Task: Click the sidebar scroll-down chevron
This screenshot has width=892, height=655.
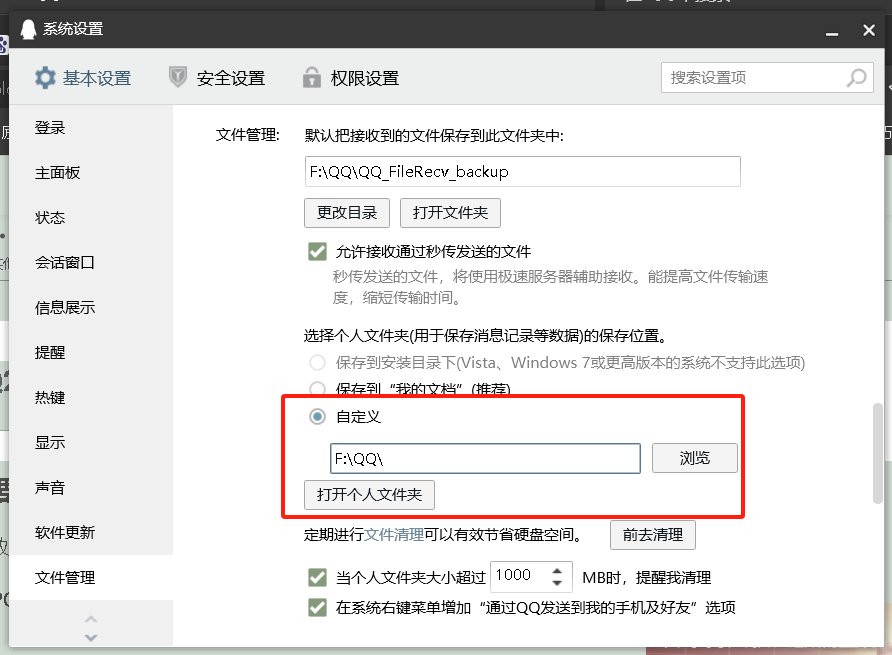Action: [x=91, y=637]
